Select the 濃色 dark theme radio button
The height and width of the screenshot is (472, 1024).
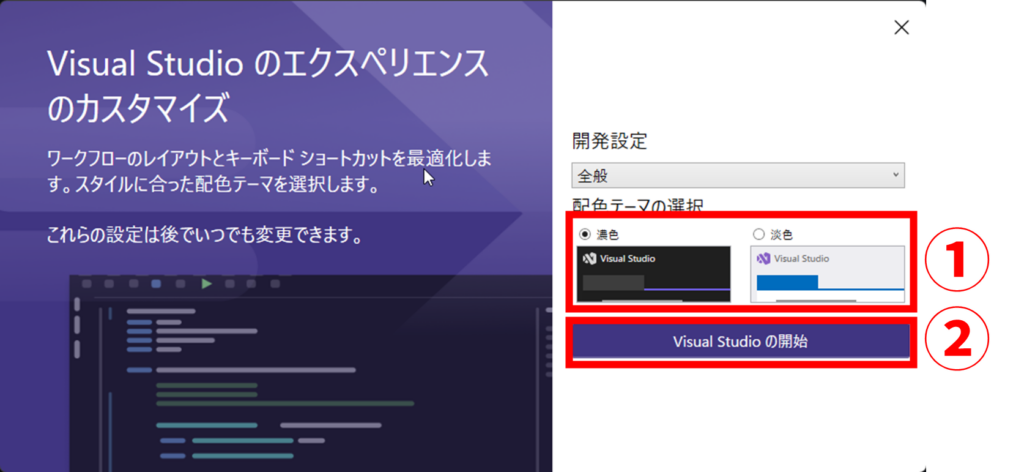[584, 234]
